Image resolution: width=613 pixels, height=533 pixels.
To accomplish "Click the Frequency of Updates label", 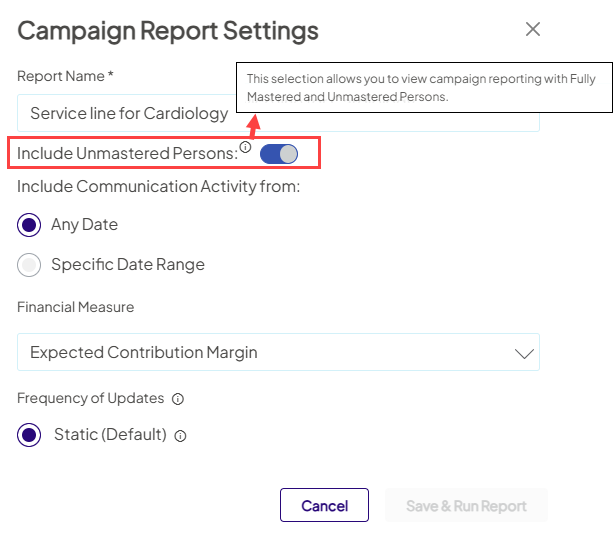I will 90,398.
